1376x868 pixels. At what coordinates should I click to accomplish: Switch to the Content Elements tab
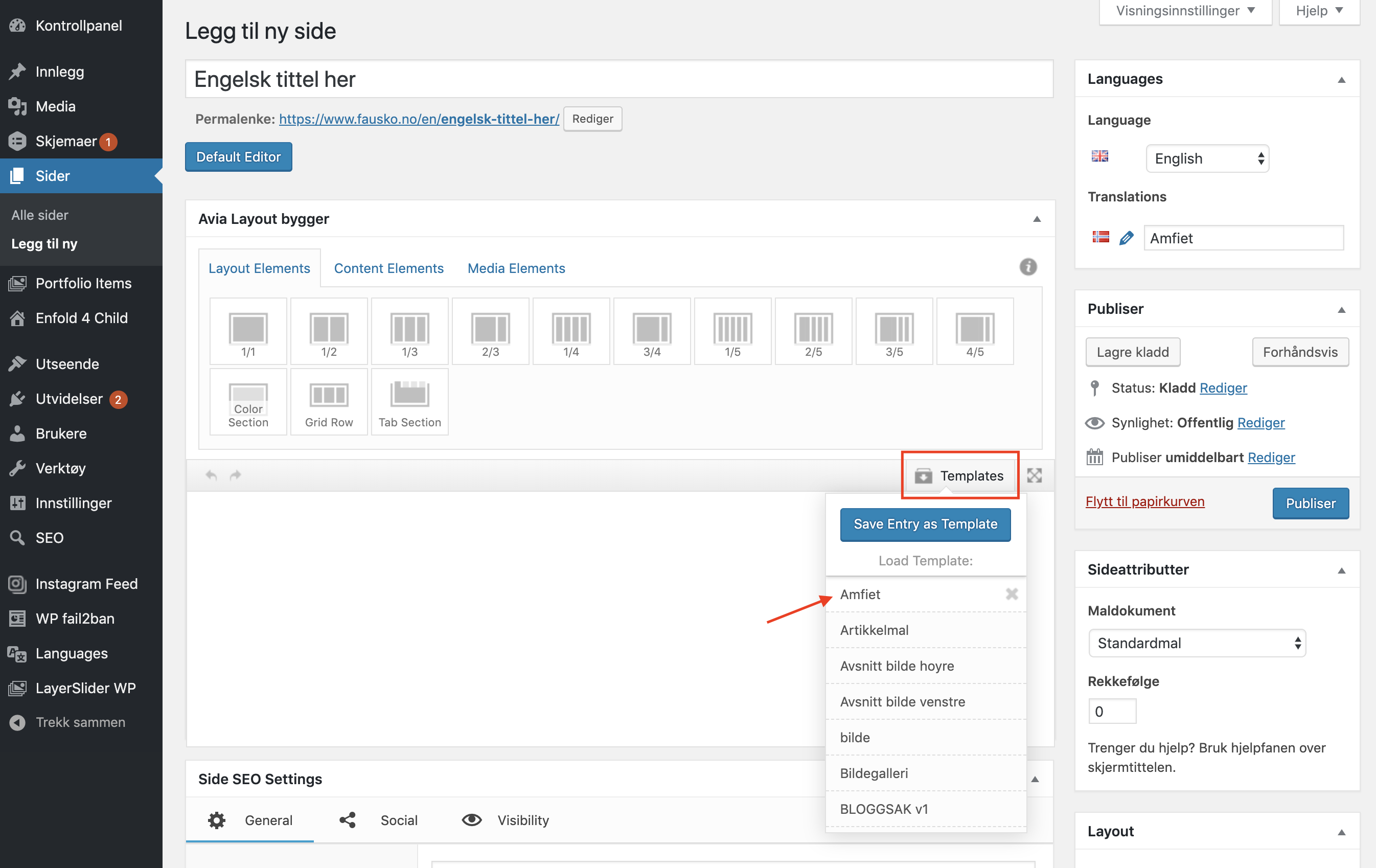(388, 268)
